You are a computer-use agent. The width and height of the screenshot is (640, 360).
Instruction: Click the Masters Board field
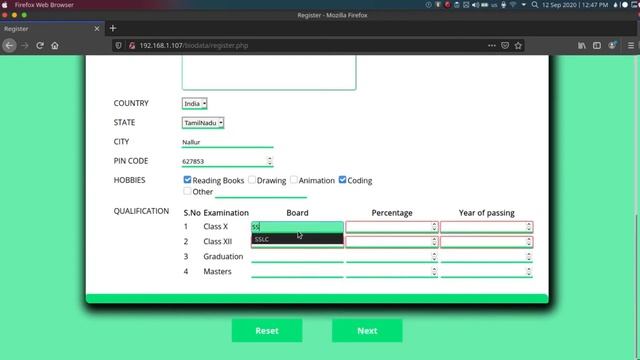pyautogui.click(x=297, y=272)
